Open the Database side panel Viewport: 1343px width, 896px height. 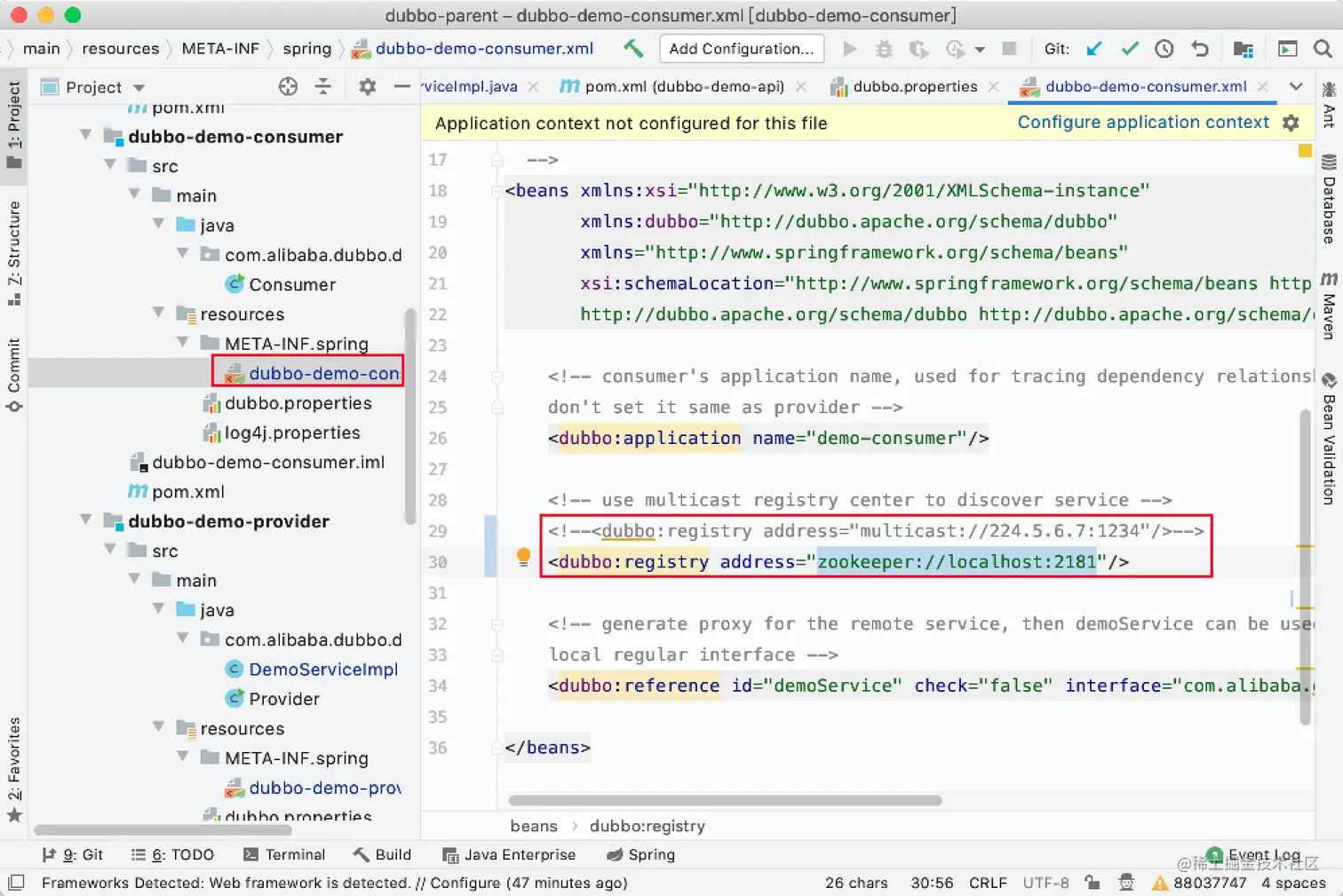tap(1329, 199)
